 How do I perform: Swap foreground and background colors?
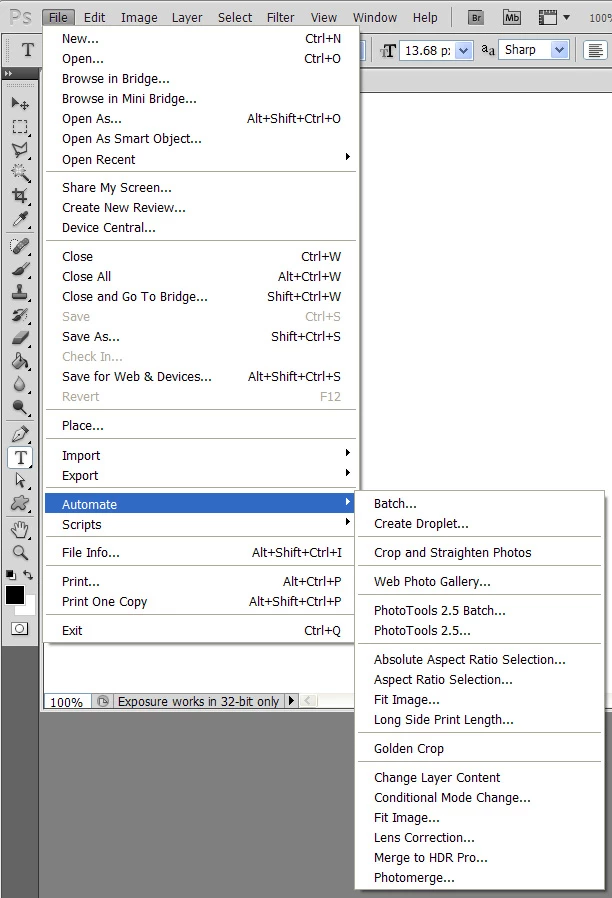[28, 574]
